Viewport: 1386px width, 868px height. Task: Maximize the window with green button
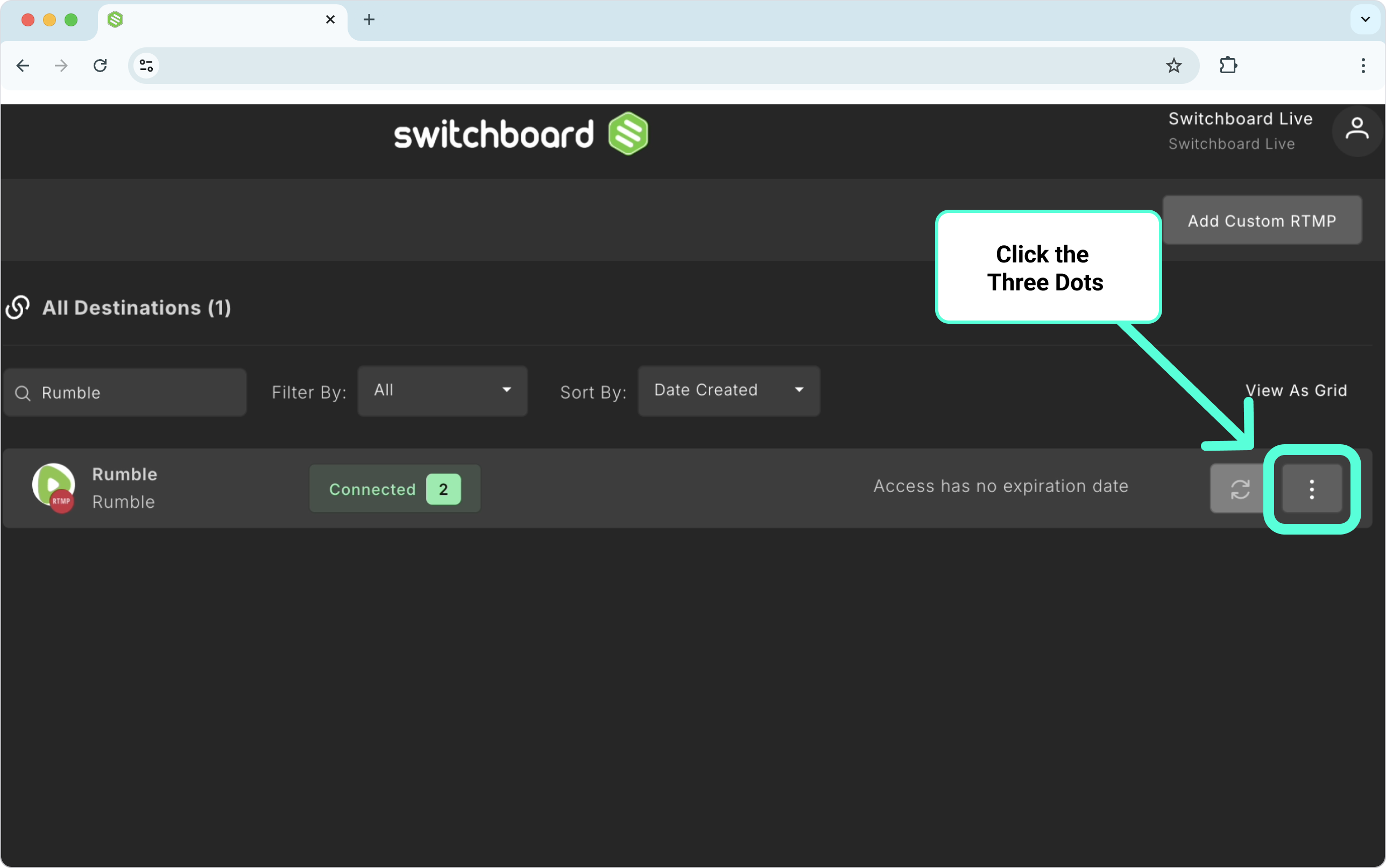click(71, 20)
